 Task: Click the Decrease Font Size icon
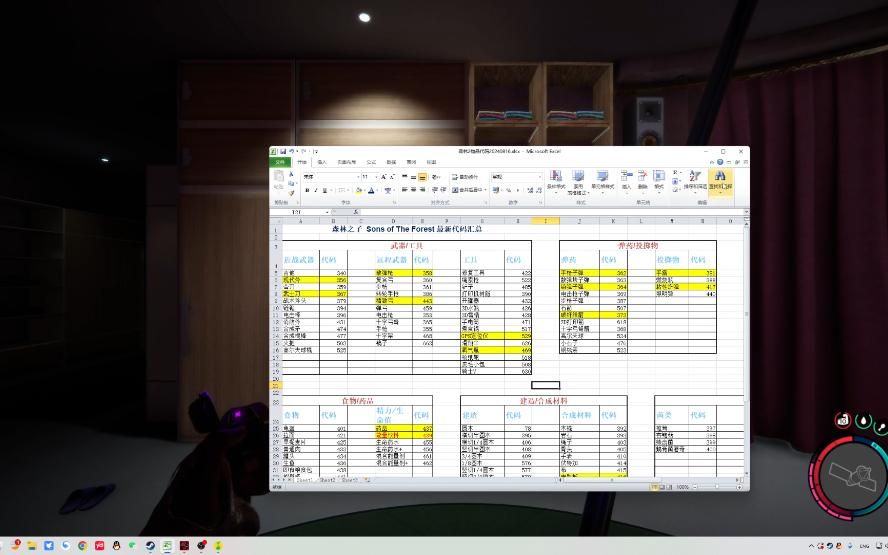(x=392, y=177)
